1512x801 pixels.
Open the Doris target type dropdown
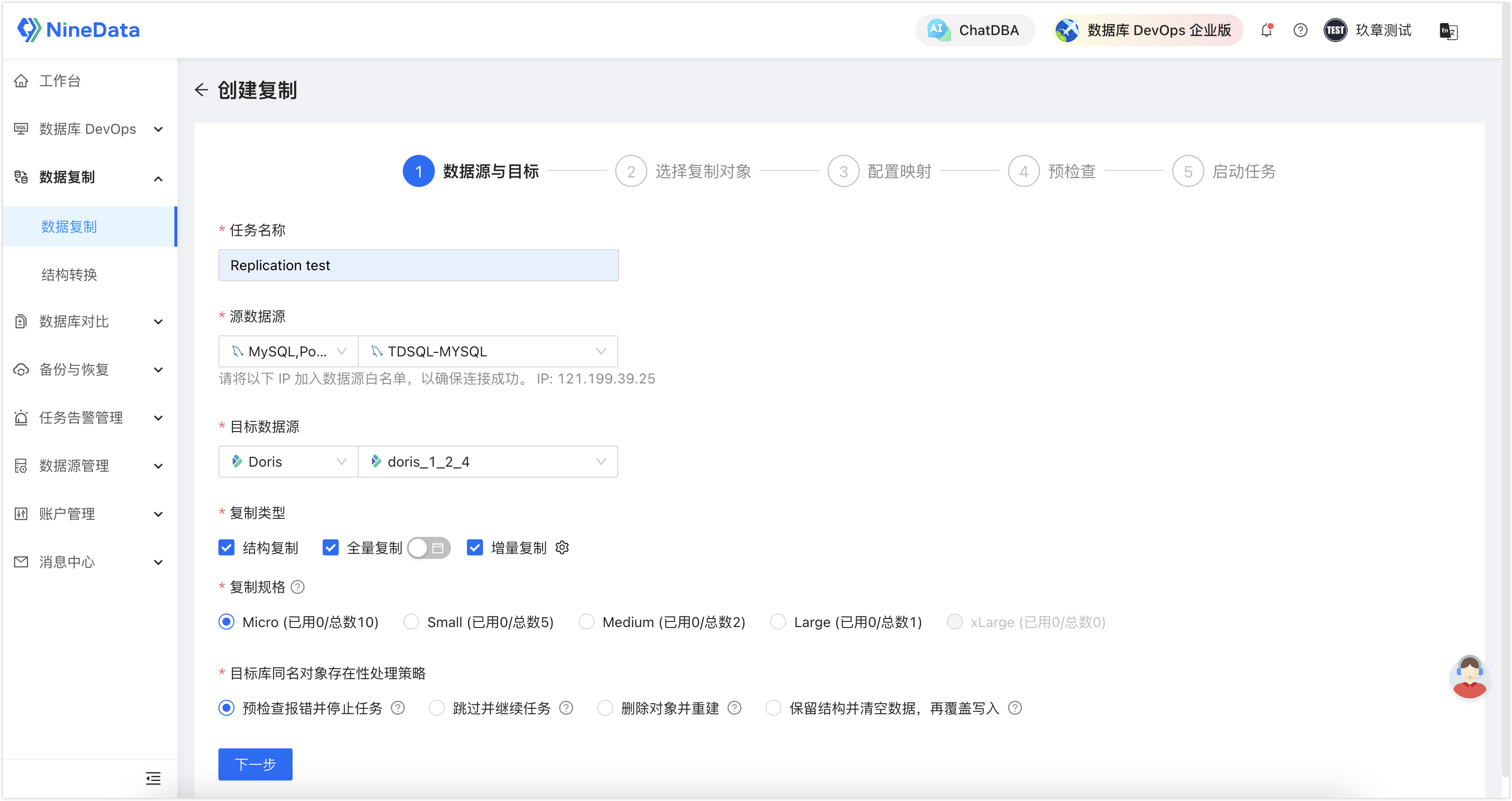(288, 462)
